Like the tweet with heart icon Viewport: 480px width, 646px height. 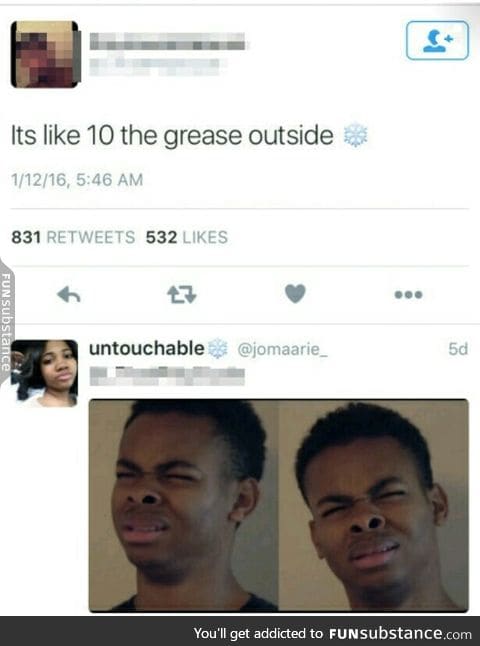tap(295, 294)
